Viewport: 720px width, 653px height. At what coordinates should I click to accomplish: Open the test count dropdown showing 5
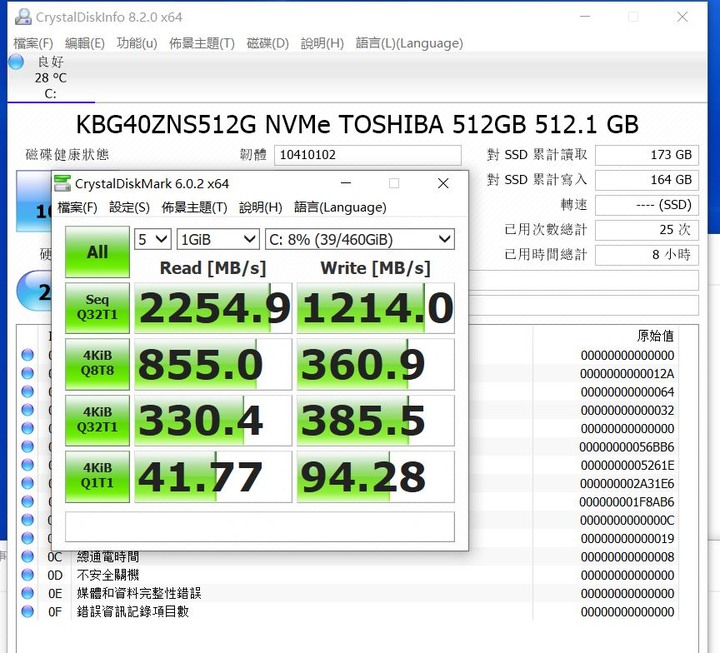pyautogui.click(x=152, y=239)
